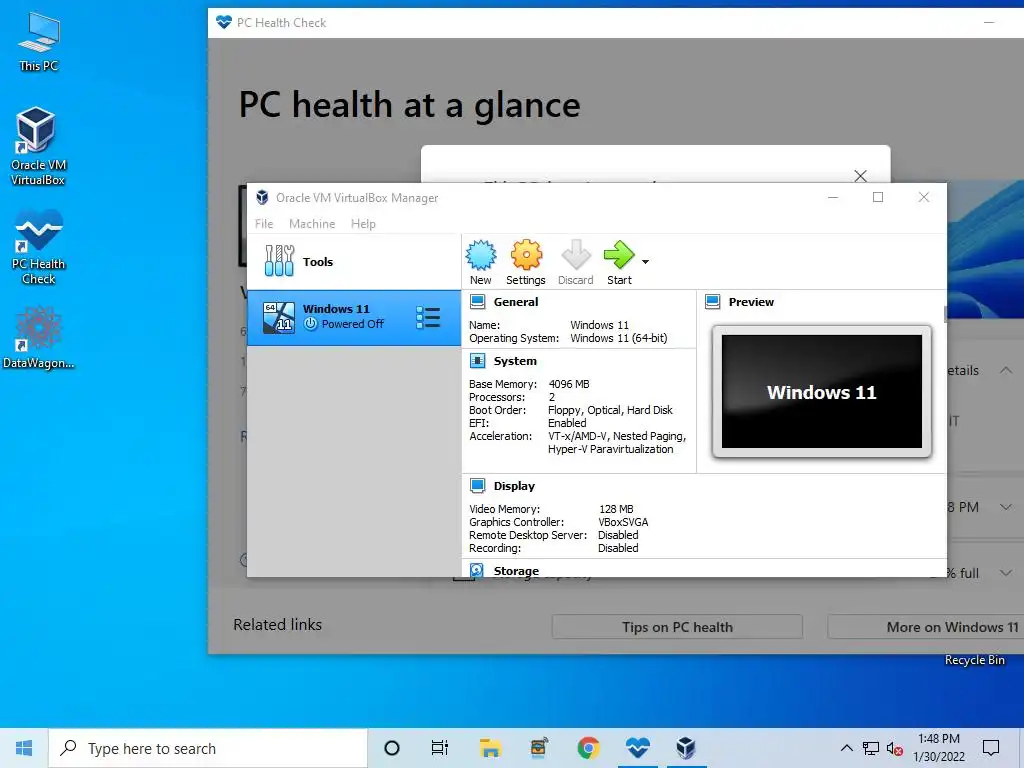1024x768 pixels.
Task: Open Settings via the orange gear icon
Action: [526, 255]
